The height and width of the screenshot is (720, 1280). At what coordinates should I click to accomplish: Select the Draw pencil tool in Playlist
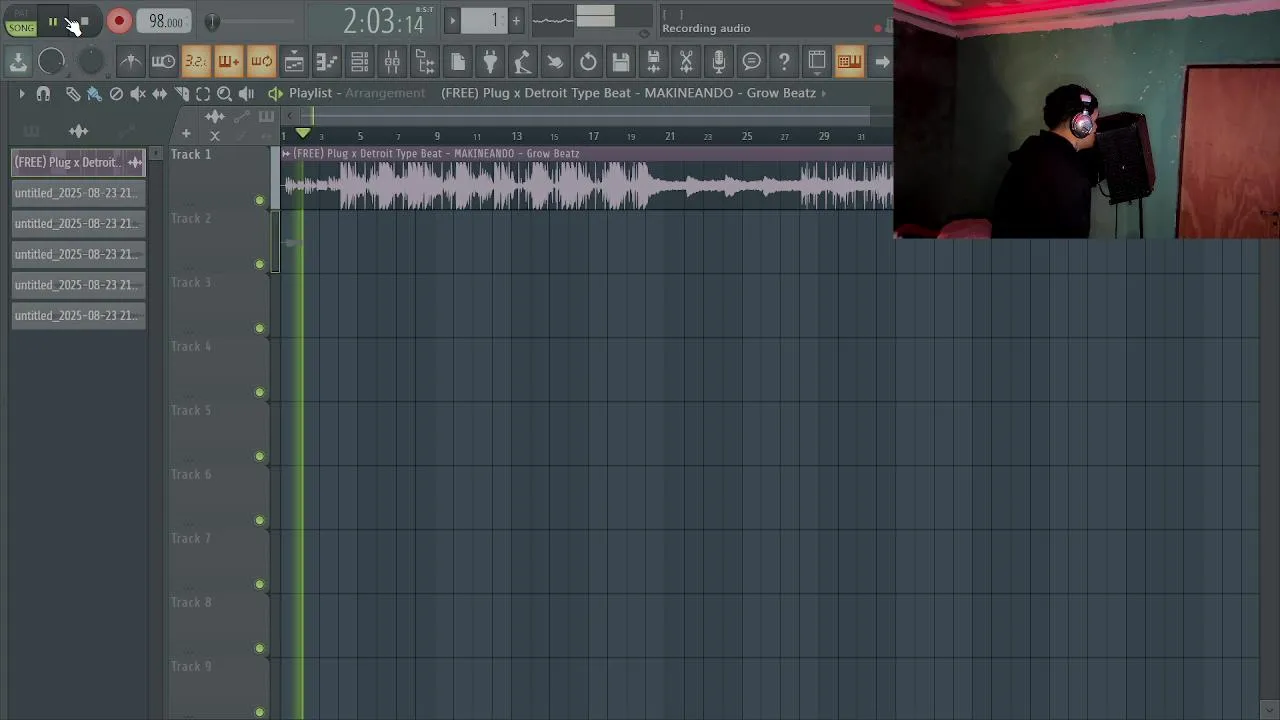[73, 93]
